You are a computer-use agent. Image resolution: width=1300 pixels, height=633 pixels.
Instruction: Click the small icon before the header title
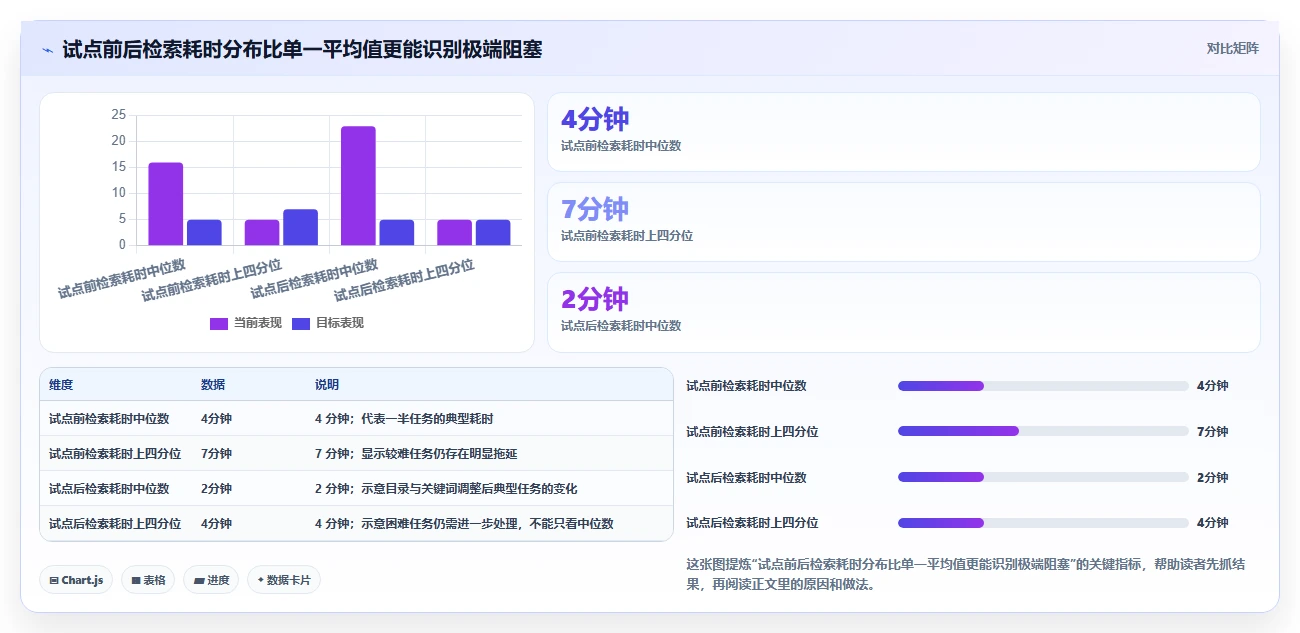pyautogui.click(x=47, y=49)
